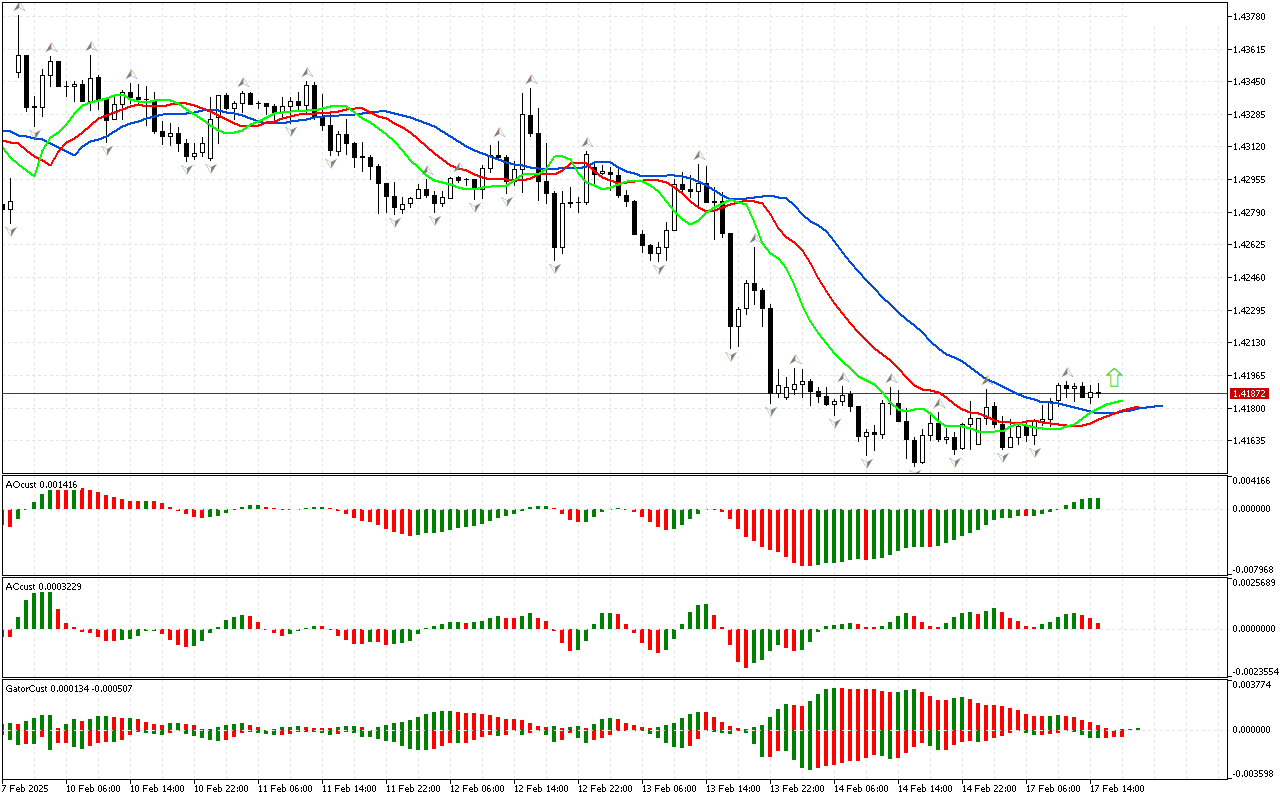The image size is (1280, 800).
Task: Click the ACcust 0.0003229 indicator label
Action: point(43,586)
